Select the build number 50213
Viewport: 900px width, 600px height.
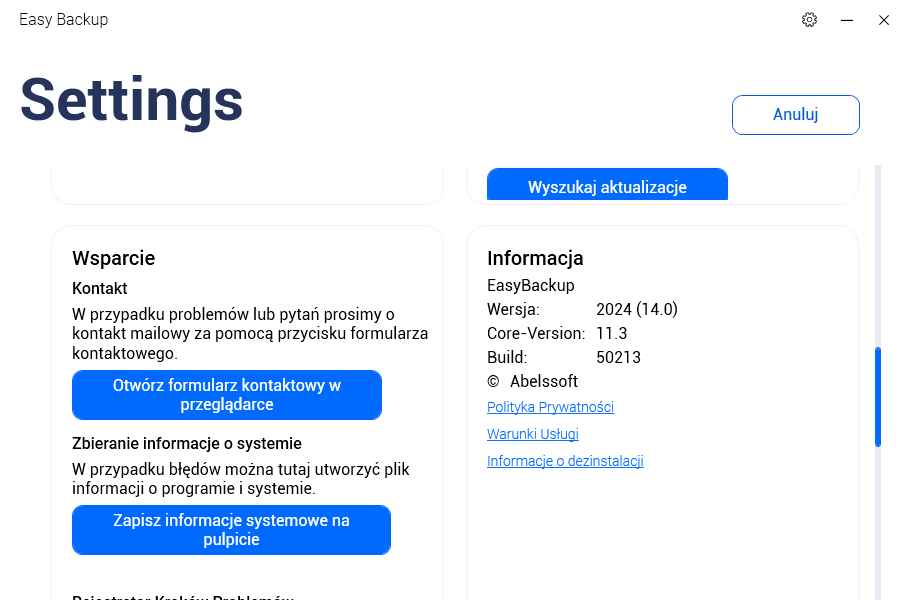(x=618, y=357)
